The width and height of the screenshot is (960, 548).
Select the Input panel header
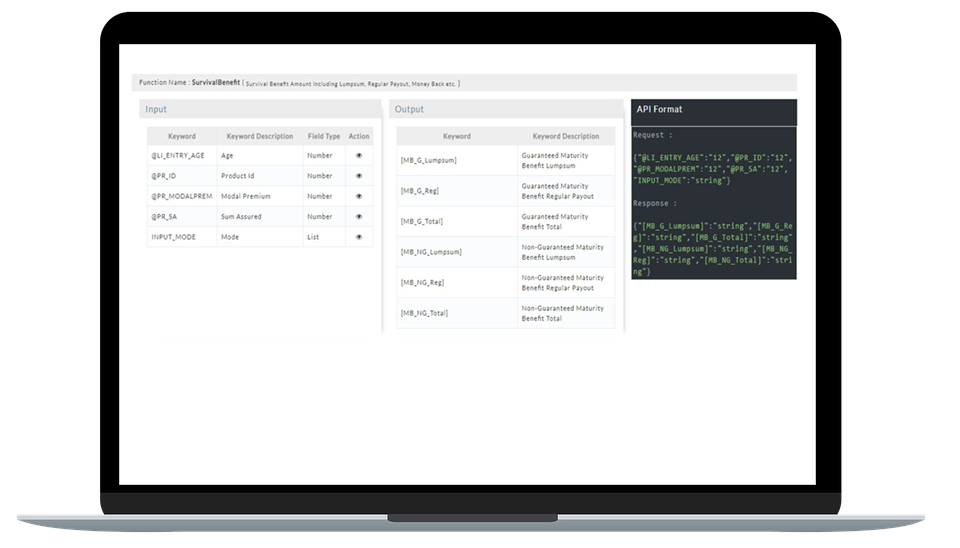click(x=157, y=109)
